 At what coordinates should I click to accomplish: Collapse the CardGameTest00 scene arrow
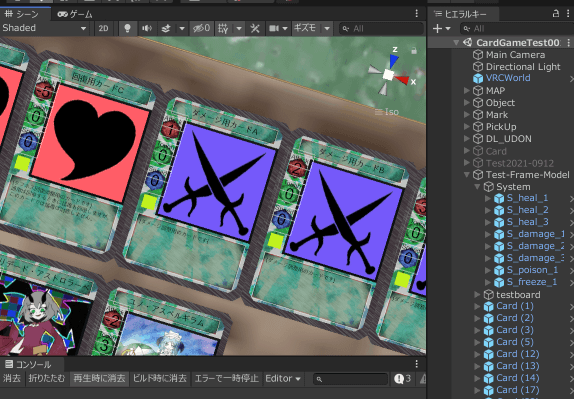pyautogui.click(x=456, y=42)
